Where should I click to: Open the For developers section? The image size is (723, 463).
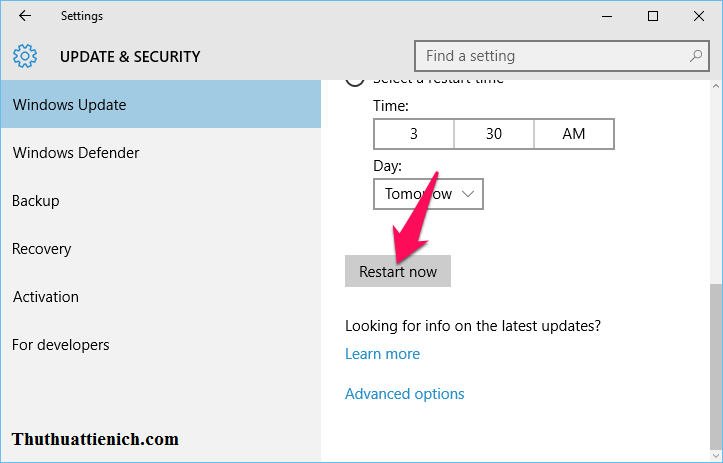click(x=61, y=345)
